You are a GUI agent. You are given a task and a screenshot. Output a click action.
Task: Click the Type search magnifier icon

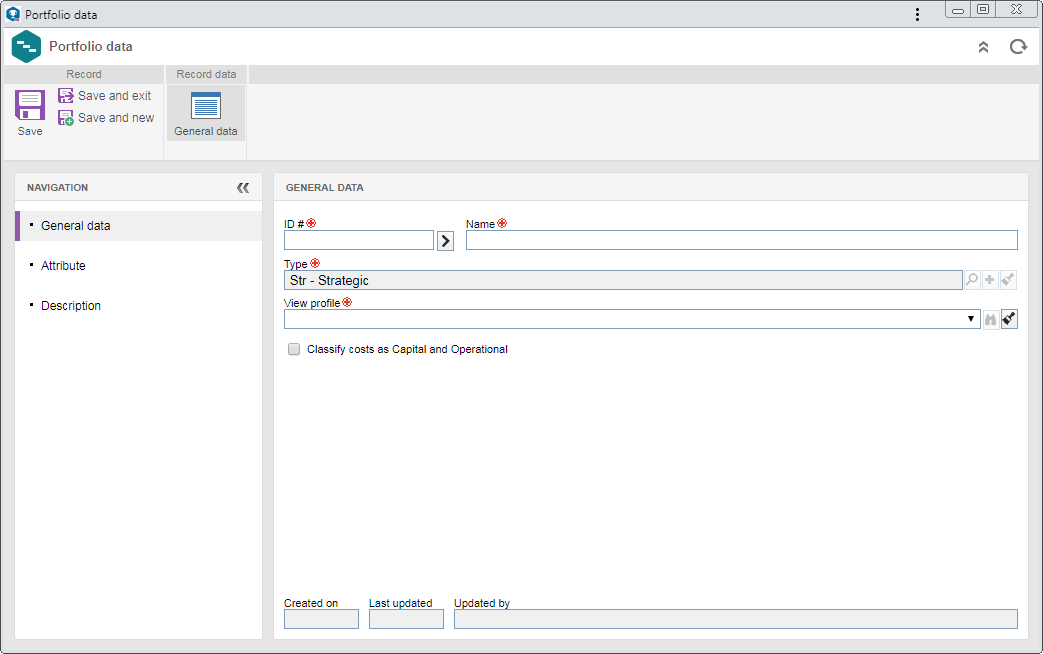pos(972,279)
